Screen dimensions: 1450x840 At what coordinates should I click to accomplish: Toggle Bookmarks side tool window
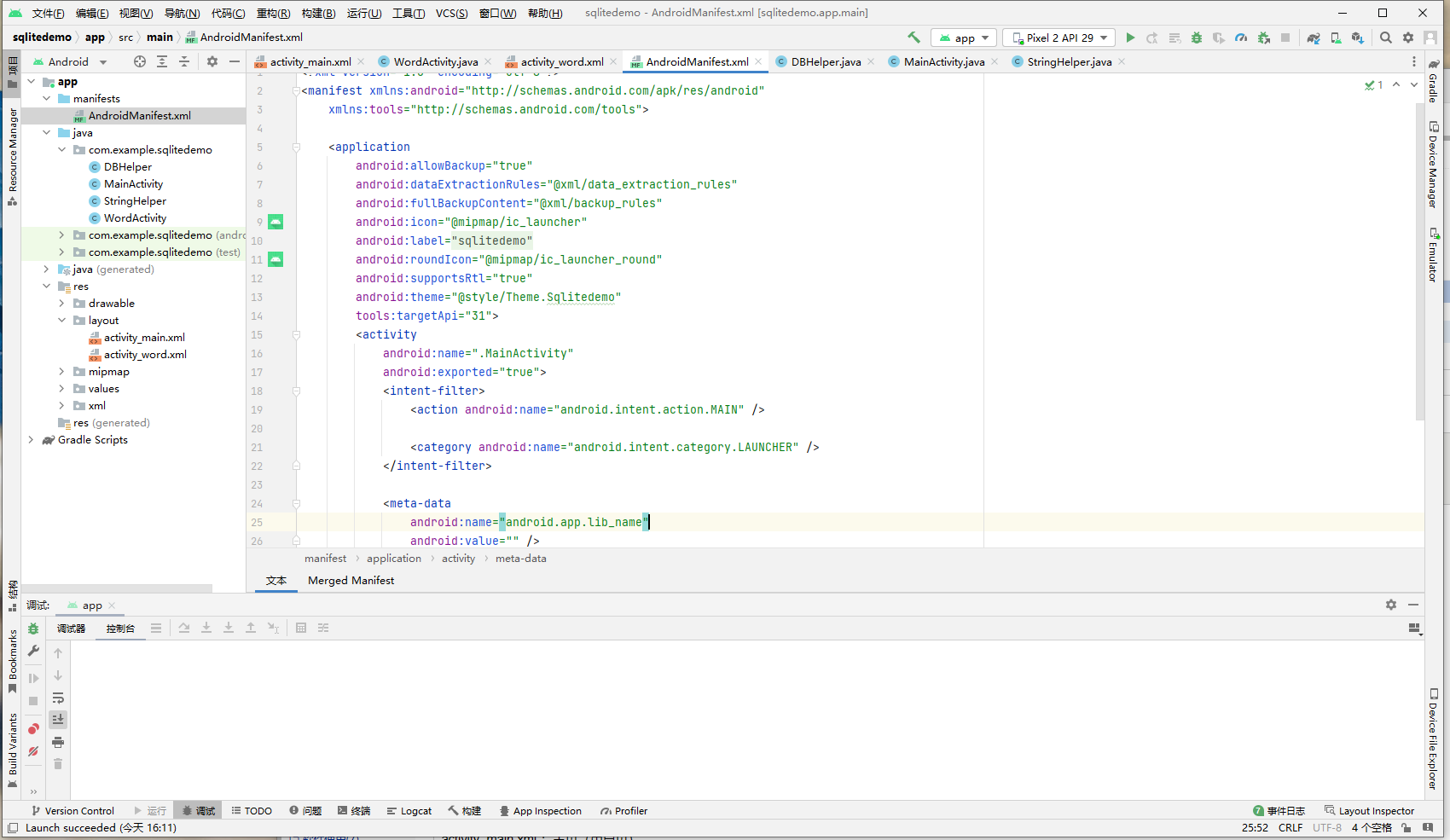(13, 661)
